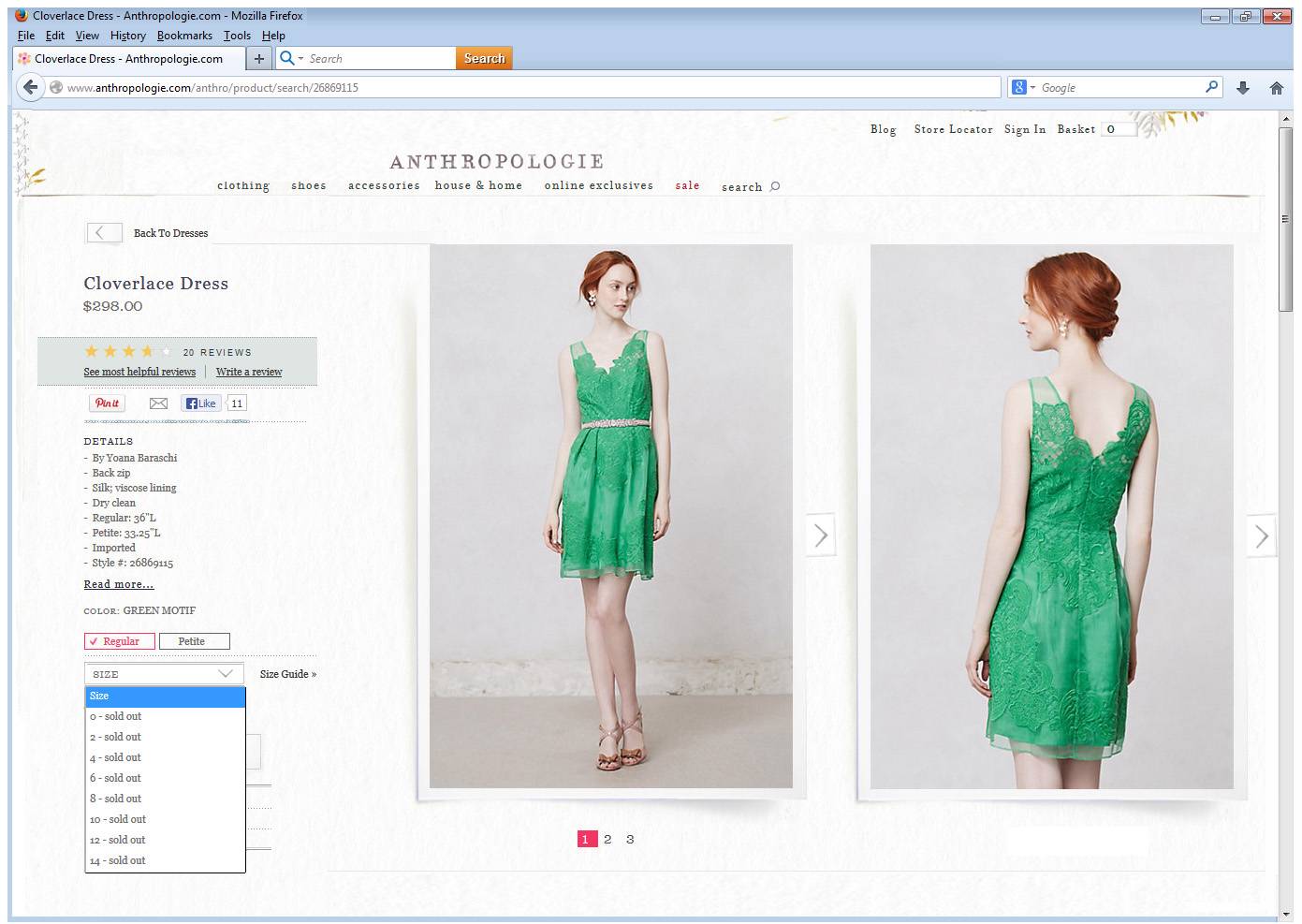Viewport: 1302px width, 924px height.
Task: Click the front-view dress photo
Action: click(611, 517)
